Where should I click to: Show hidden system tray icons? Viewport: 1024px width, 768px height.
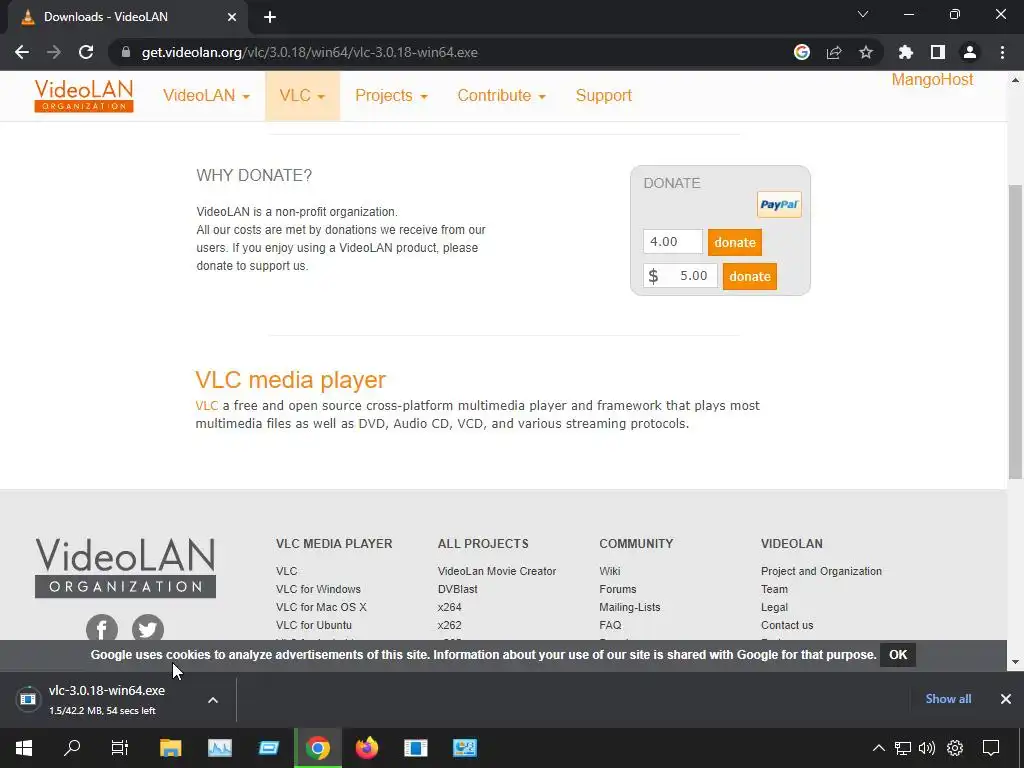point(878,748)
